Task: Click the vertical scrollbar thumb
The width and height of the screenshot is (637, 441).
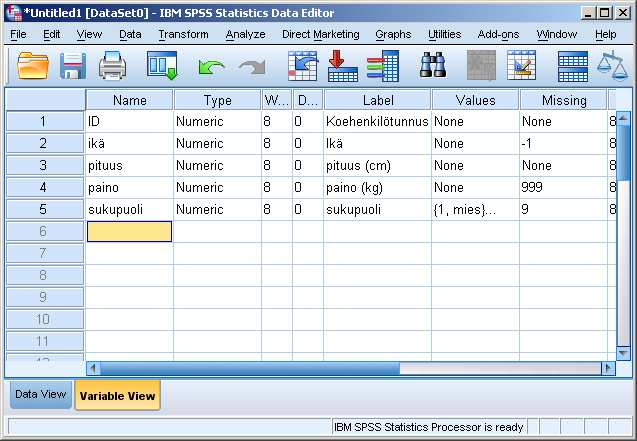Action: click(x=623, y=153)
